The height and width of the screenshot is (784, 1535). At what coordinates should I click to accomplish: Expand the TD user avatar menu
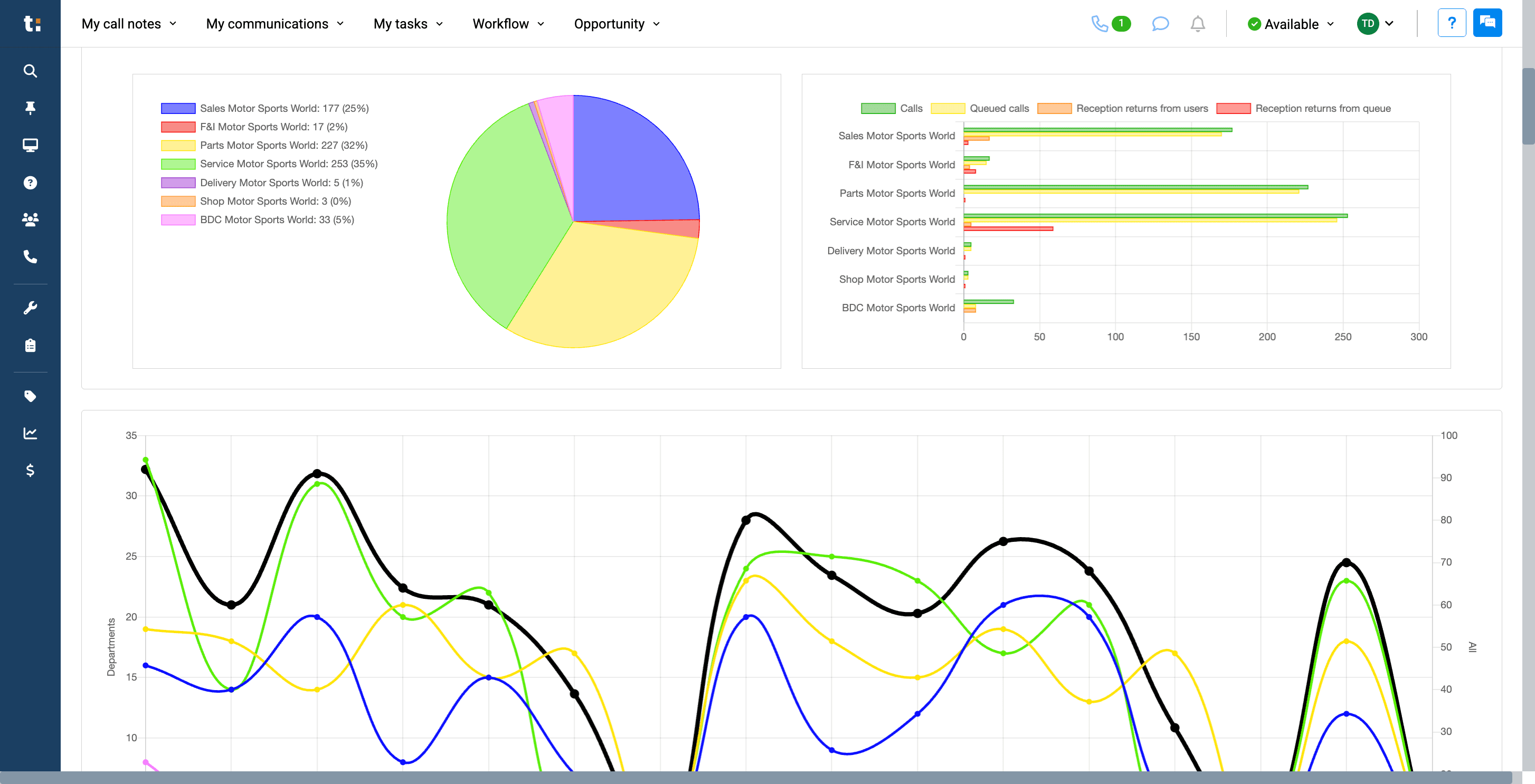tap(1375, 24)
